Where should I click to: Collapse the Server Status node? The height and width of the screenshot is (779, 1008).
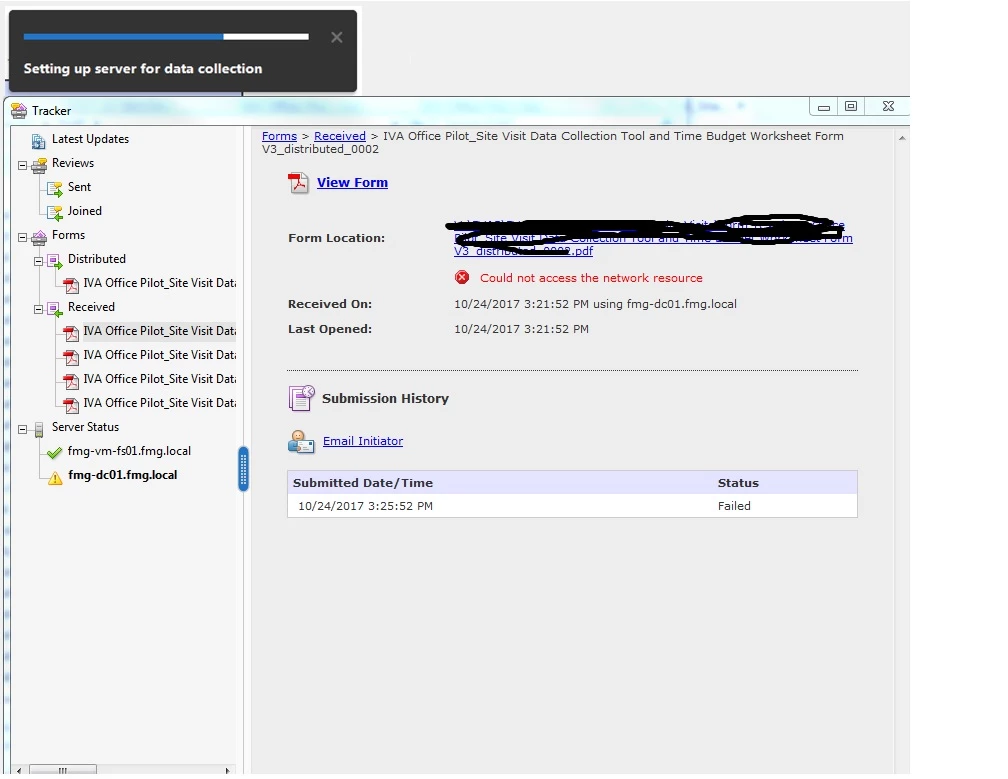click(22, 429)
